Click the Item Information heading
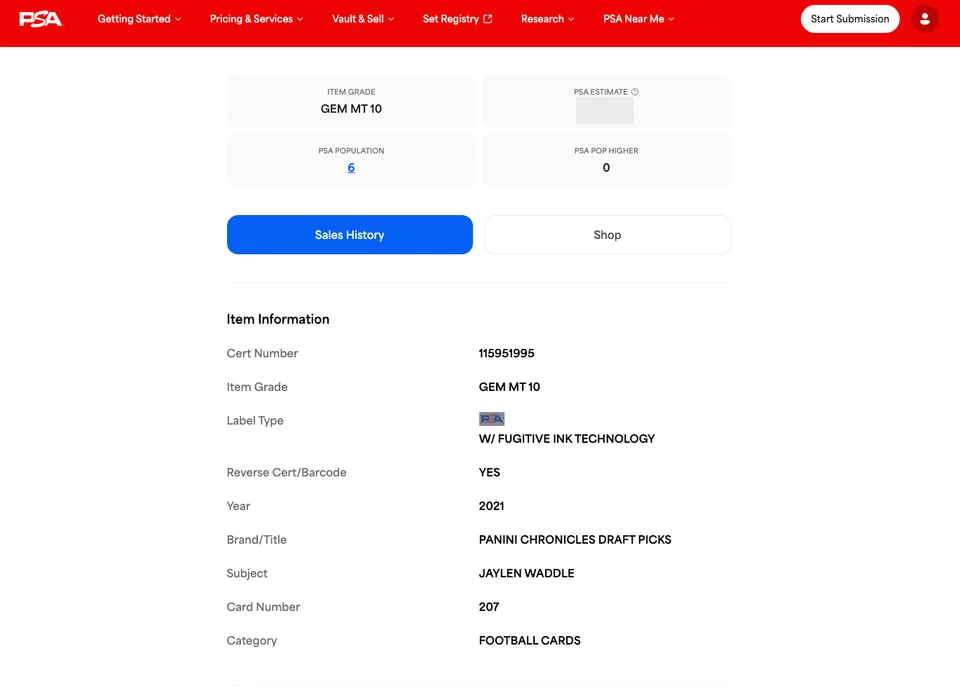 pyautogui.click(x=278, y=319)
